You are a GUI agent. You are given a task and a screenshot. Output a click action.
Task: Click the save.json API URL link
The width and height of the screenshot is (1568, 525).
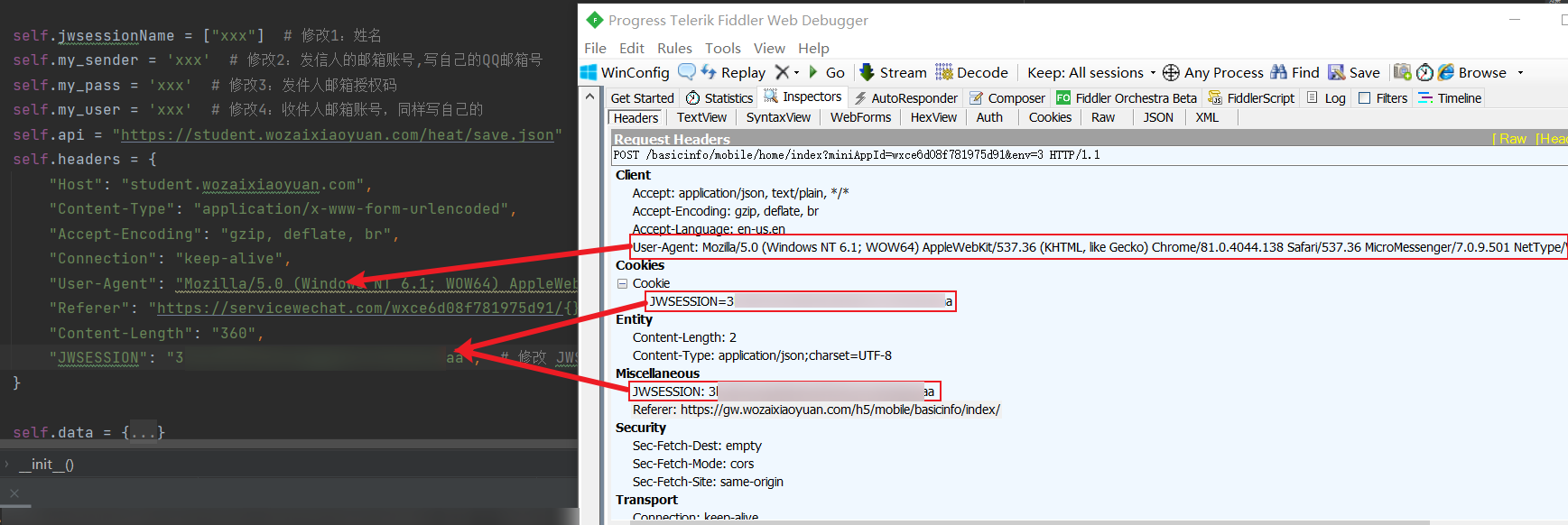click(337, 134)
